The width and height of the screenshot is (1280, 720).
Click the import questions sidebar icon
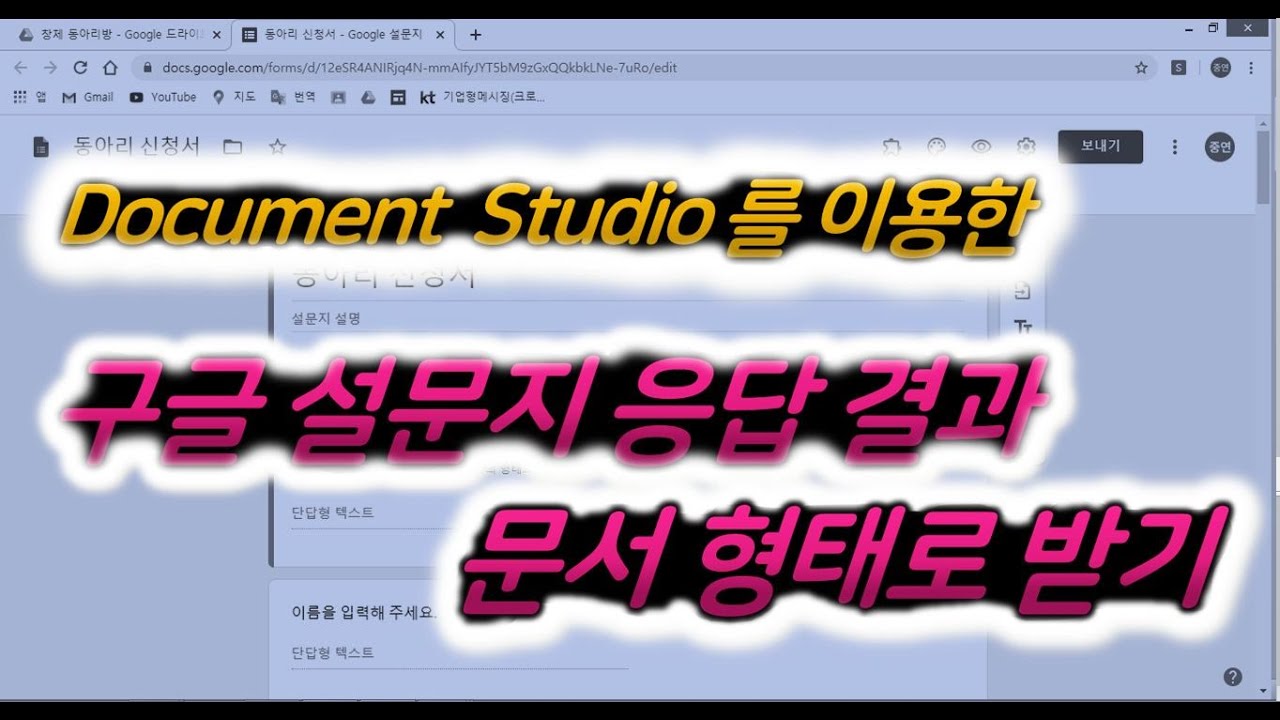click(1022, 292)
